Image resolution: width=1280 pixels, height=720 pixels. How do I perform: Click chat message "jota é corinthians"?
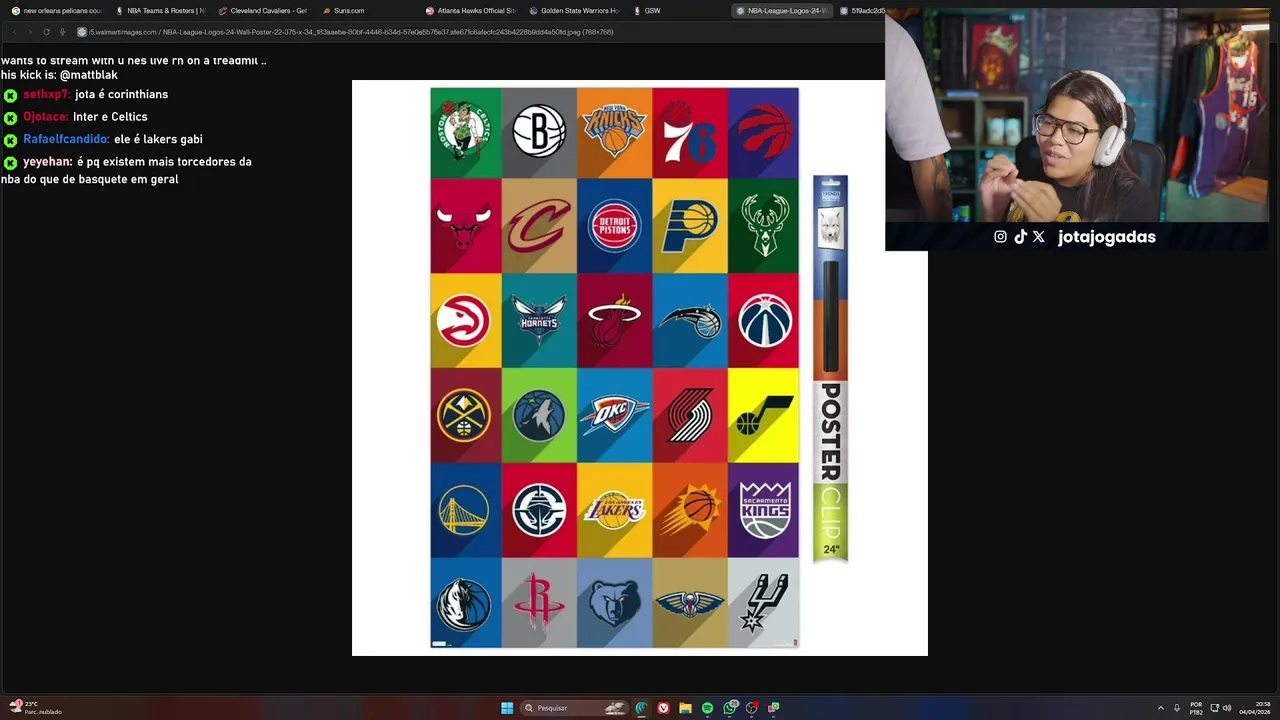[x=121, y=95]
